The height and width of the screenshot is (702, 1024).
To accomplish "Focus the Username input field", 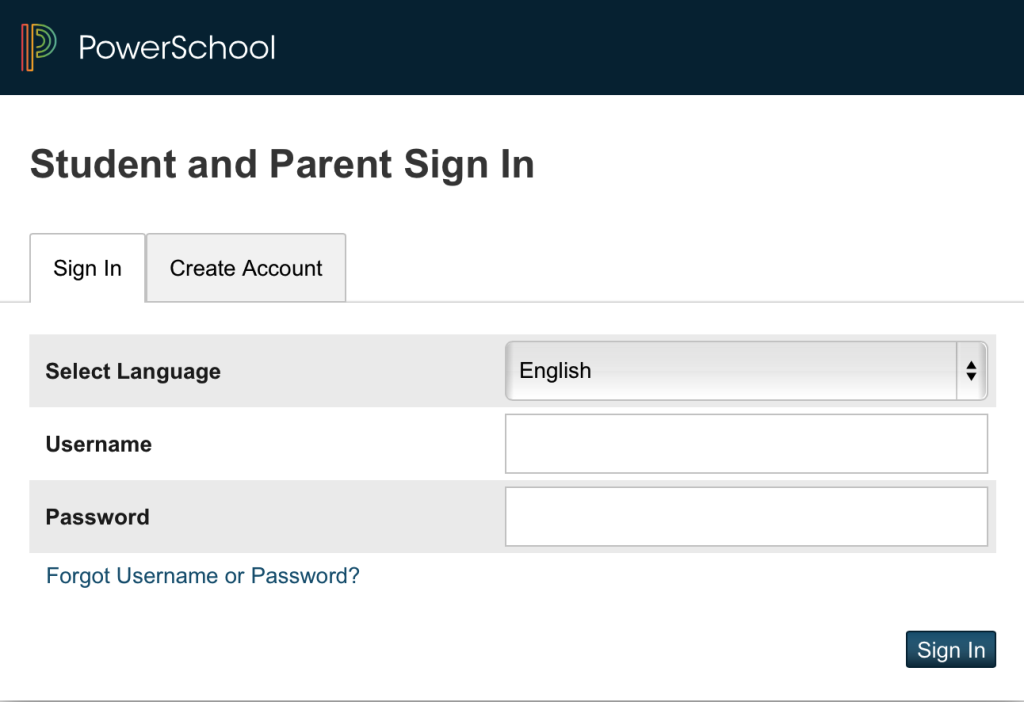I will point(746,444).
